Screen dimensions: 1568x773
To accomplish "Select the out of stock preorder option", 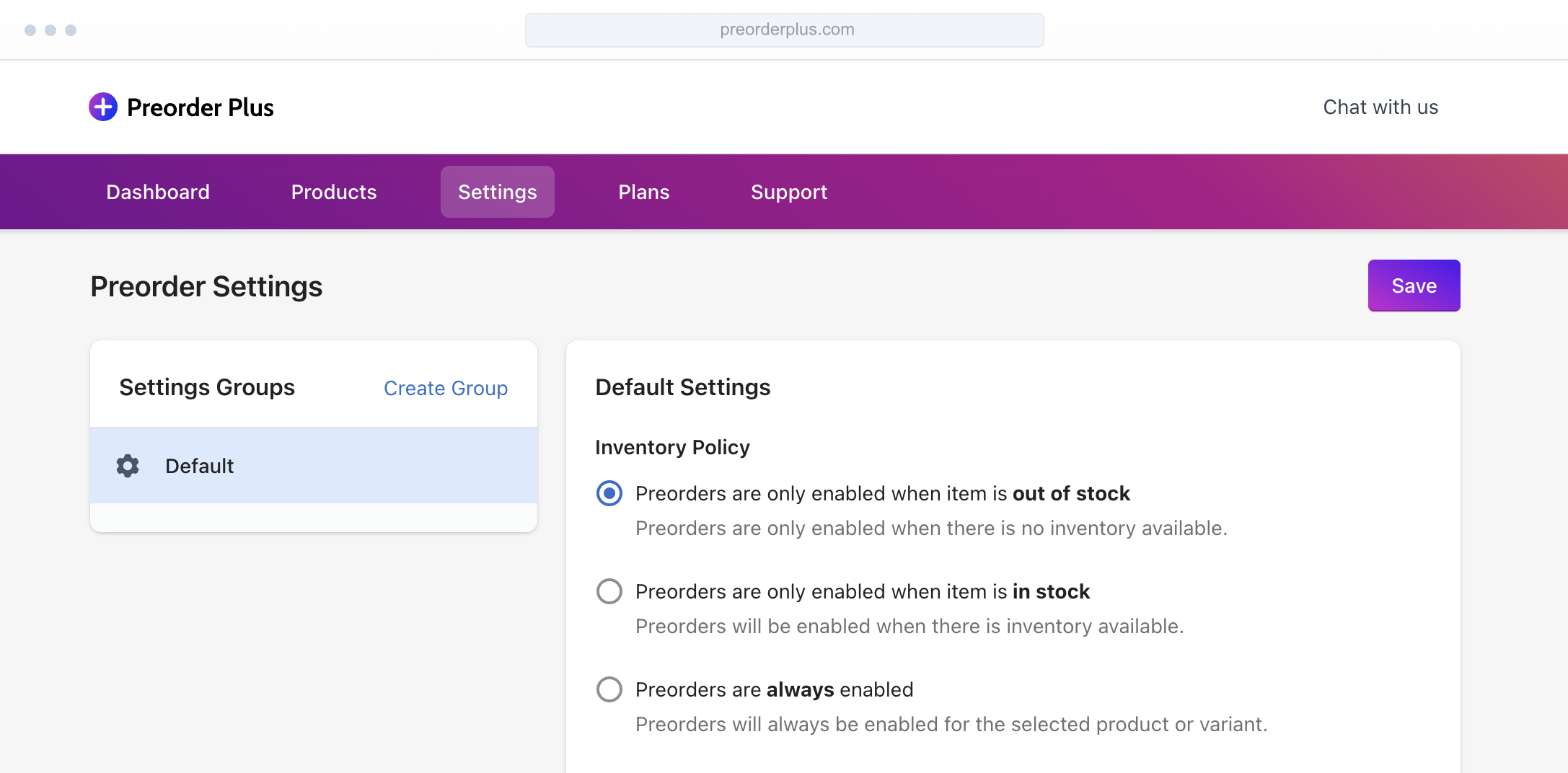I will point(609,493).
